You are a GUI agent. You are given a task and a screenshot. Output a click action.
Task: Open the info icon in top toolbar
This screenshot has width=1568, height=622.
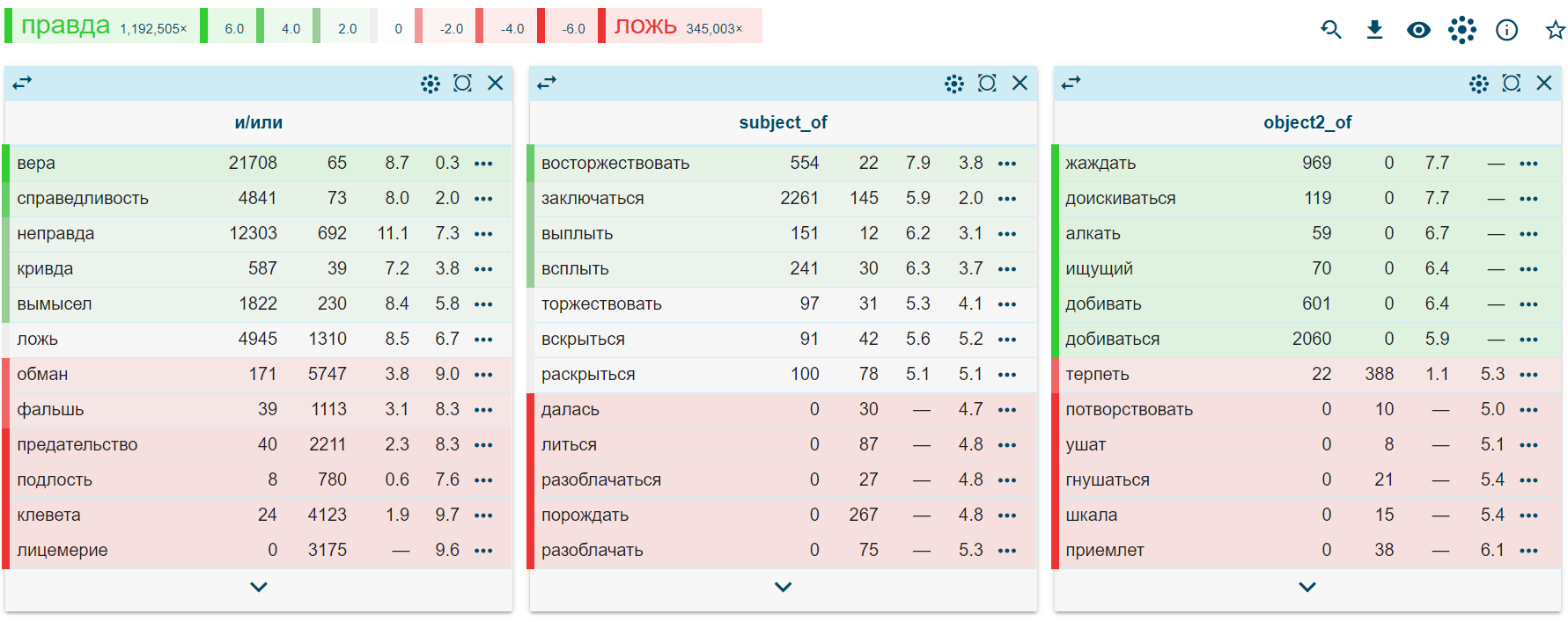[1506, 30]
